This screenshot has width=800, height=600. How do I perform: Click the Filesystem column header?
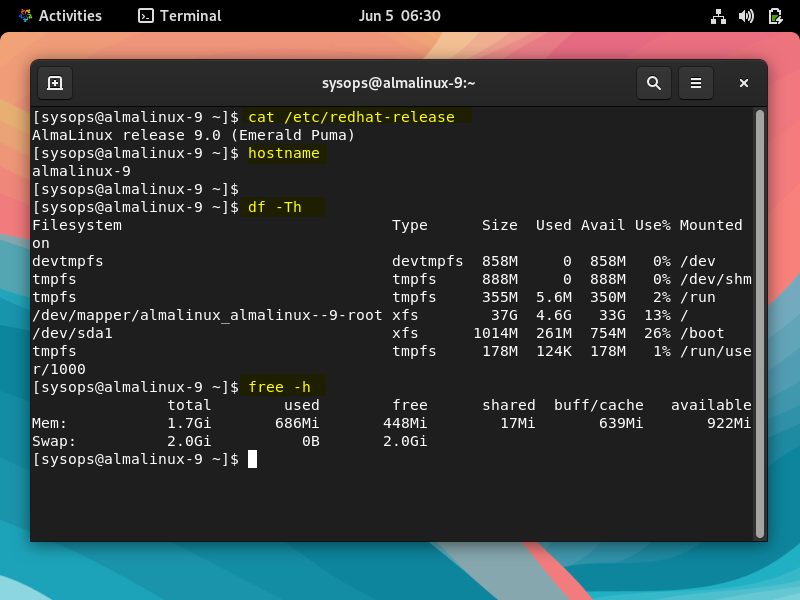coord(77,225)
